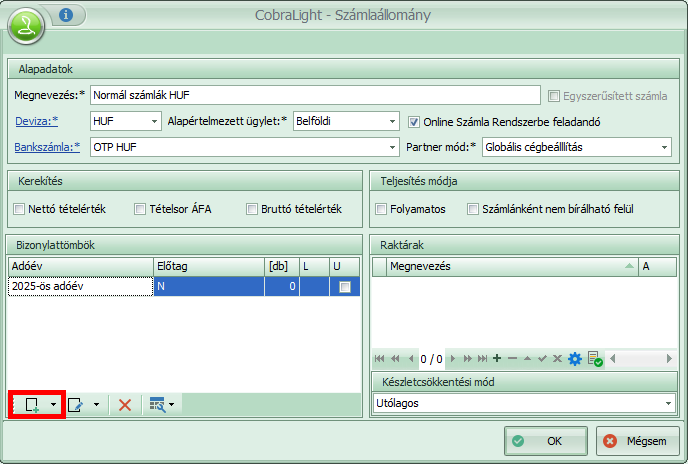688x464 pixels.
Task: Click the export icon with green check in Raktárak
Action: click(594, 358)
